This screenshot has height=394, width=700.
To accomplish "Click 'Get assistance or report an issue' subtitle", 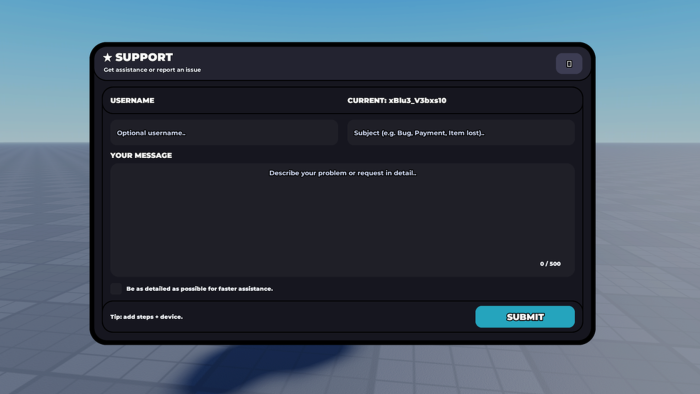I will (x=152, y=70).
